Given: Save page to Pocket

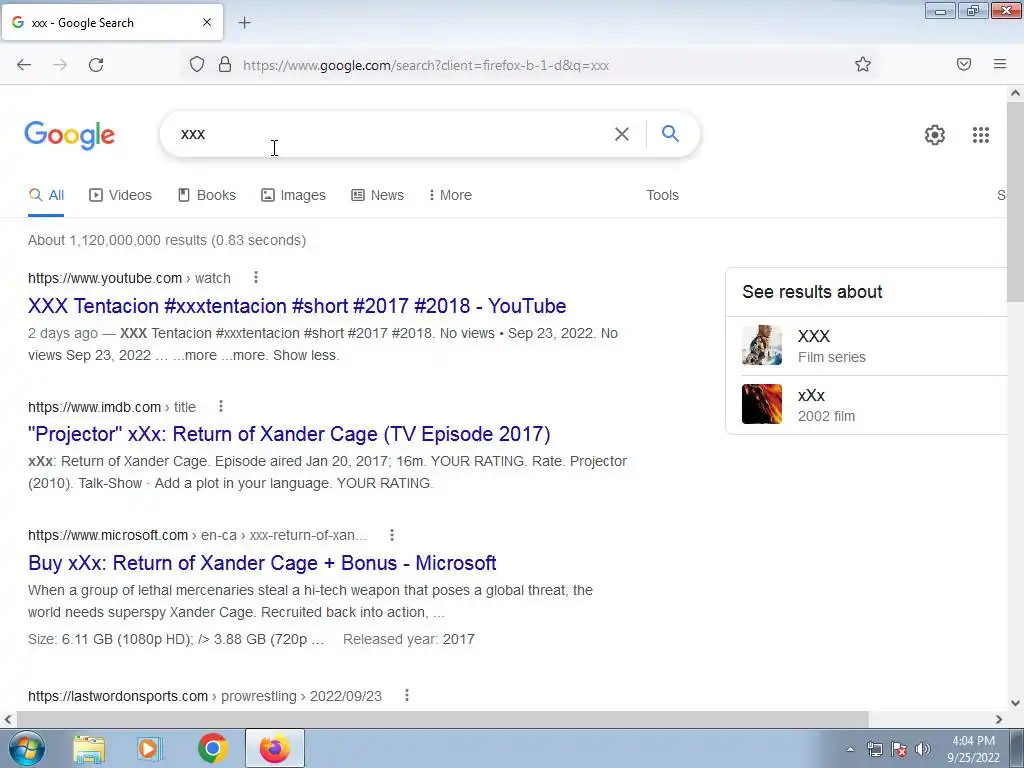Looking at the screenshot, I should coord(964,64).
